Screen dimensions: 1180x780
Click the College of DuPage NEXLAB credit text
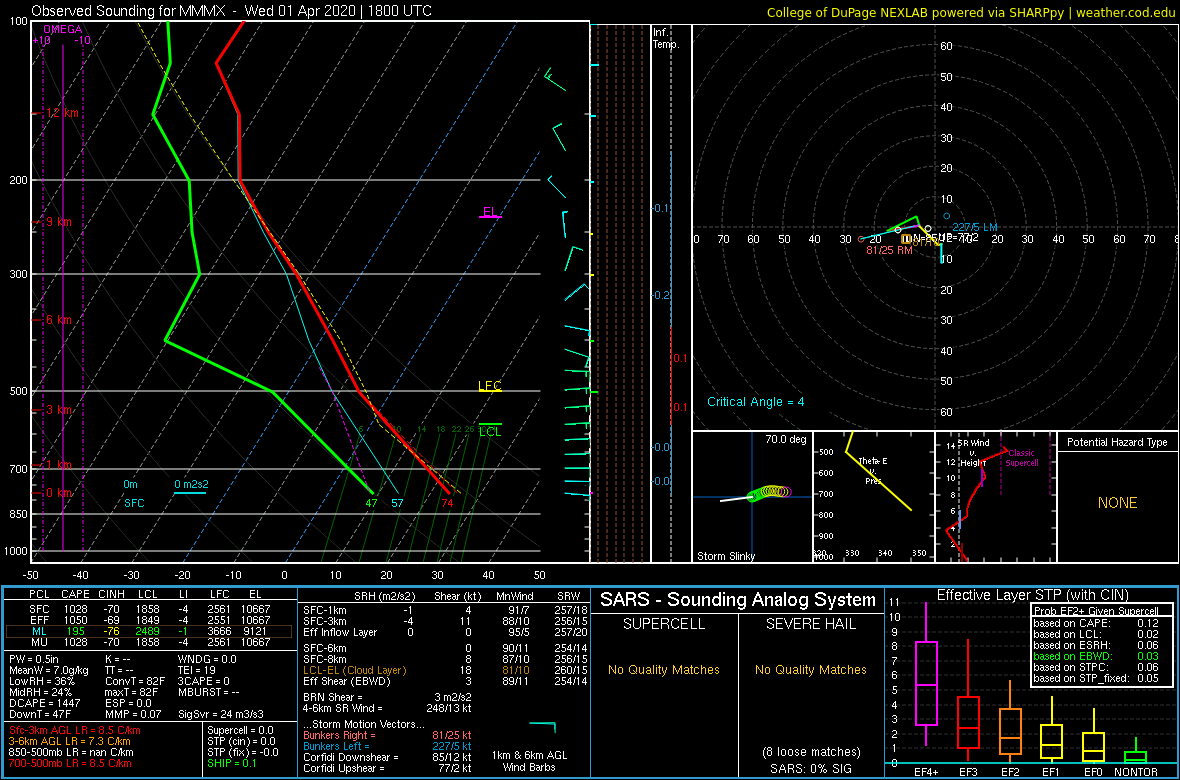[970, 12]
